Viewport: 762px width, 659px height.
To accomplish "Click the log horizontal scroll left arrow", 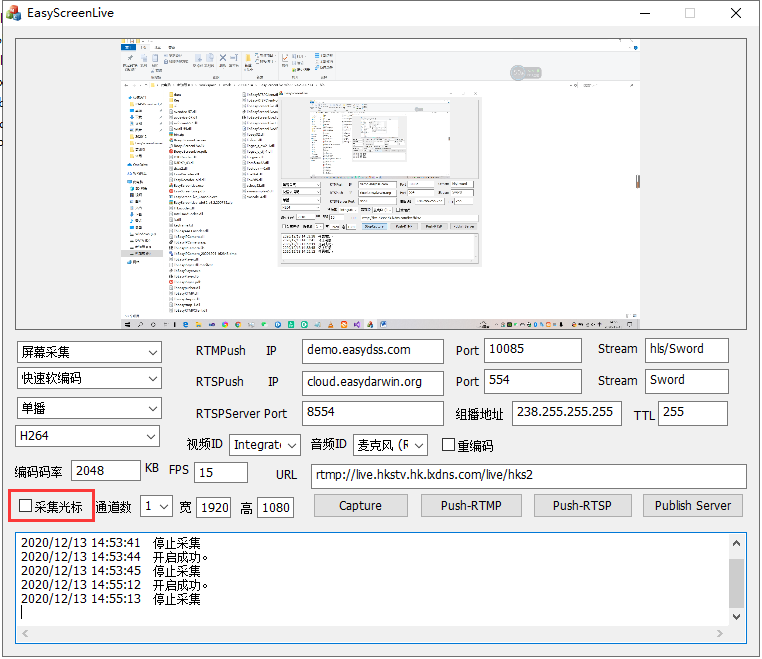I will click(25, 633).
